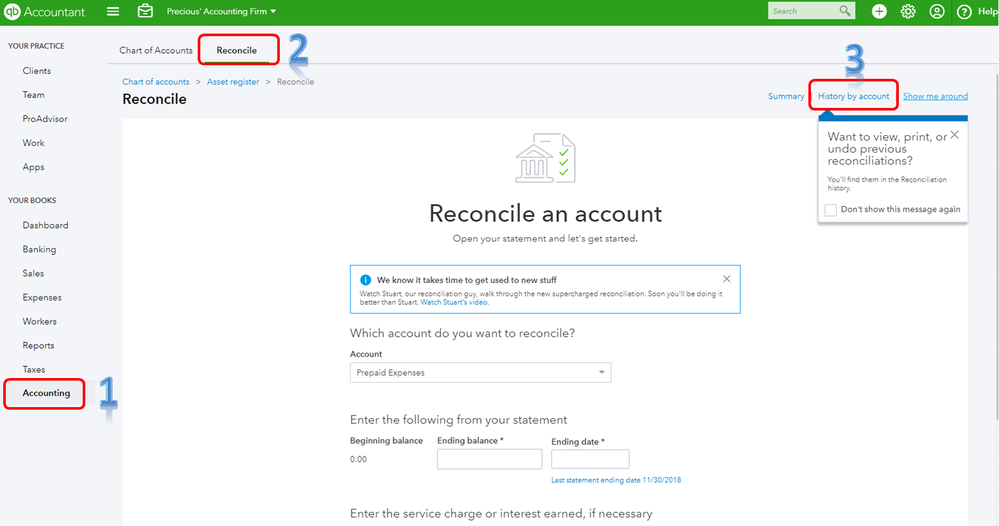Open Reports in the sidebar
Screen dimensions: 999x526
click(38, 346)
